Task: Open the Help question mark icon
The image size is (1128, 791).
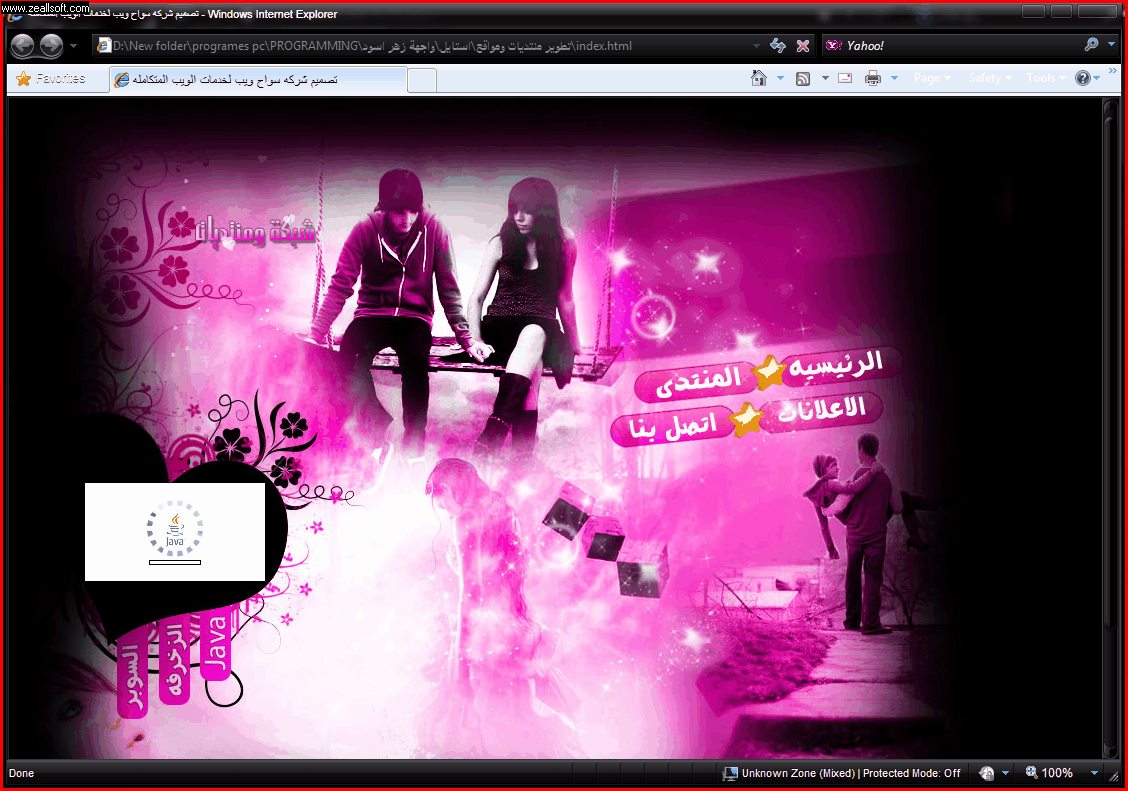Action: (x=1082, y=78)
